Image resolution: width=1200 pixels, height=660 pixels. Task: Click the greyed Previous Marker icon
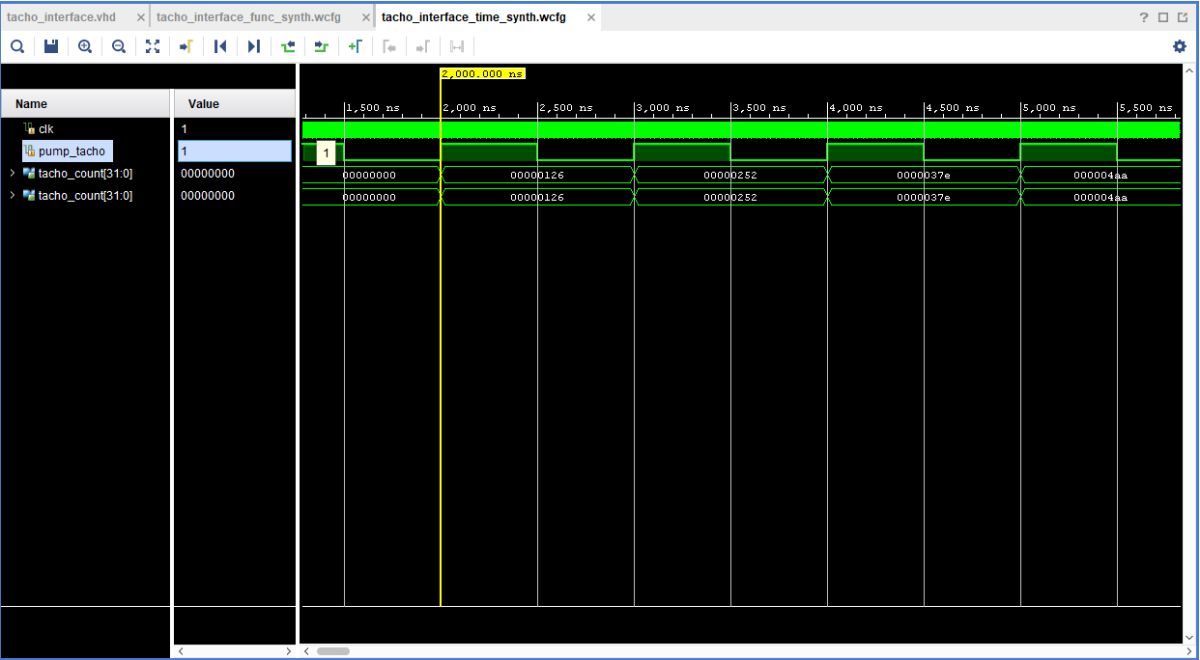[390, 46]
